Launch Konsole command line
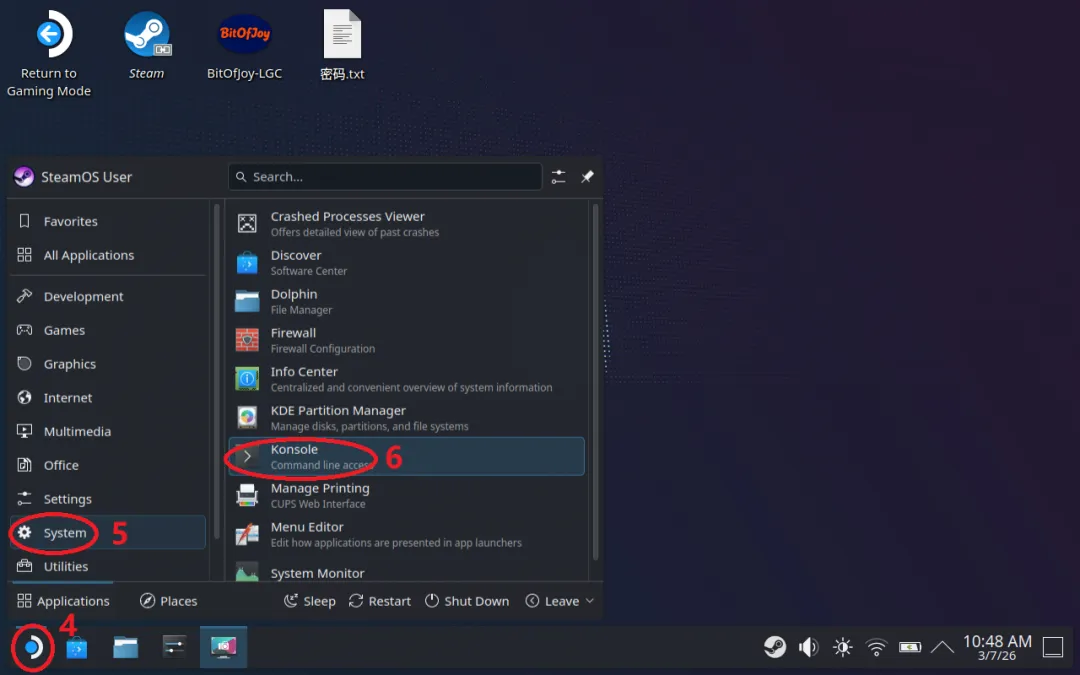Screen dimensions: 1080x675 pyautogui.click(x=406, y=456)
